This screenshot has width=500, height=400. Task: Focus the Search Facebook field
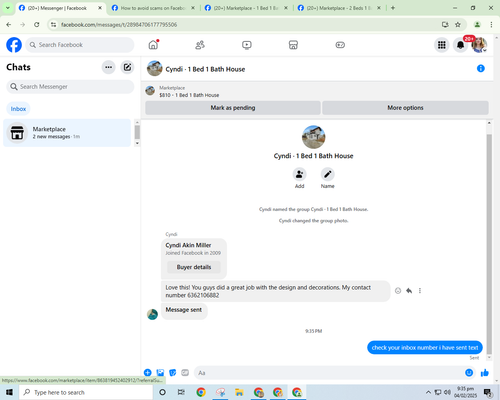(x=80, y=45)
